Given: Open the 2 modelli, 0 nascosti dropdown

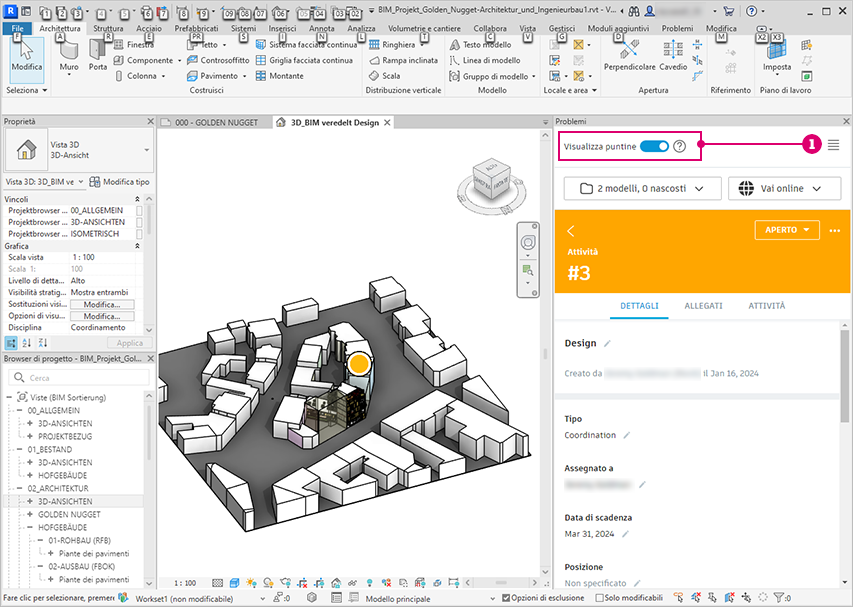Looking at the screenshot, I should [642, 189].
